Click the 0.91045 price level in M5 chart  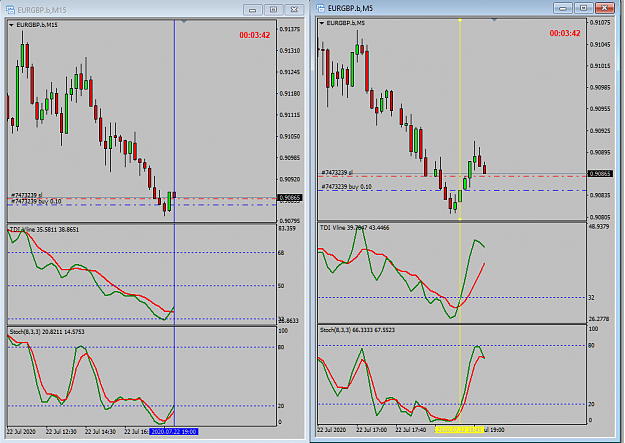(x=600, y=45)
